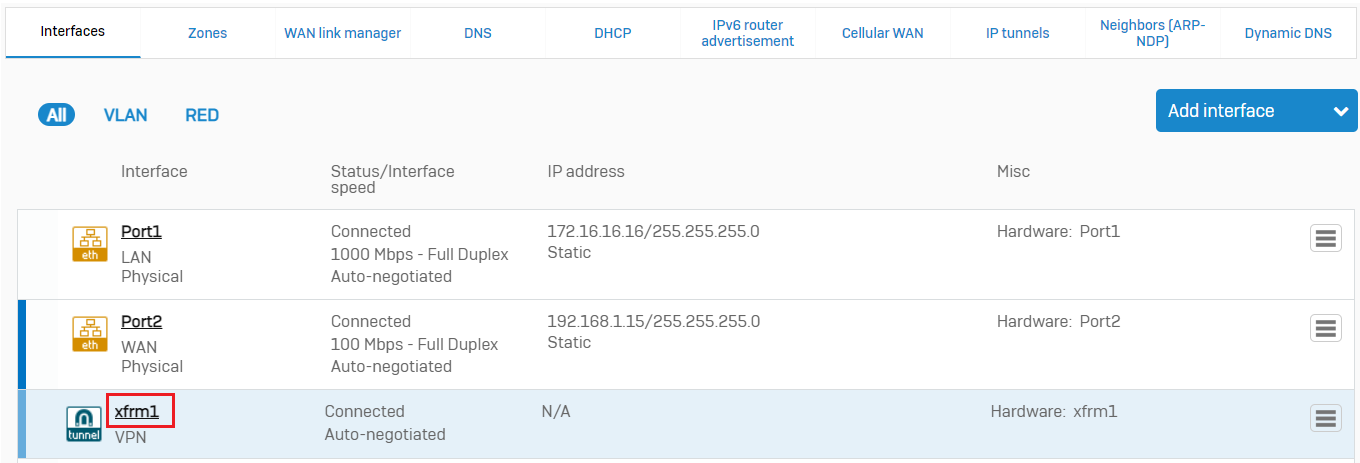Select the All filter pill
Viewport: 1360px width, 463px height.
pyautogui.click(x=57, y=115)
